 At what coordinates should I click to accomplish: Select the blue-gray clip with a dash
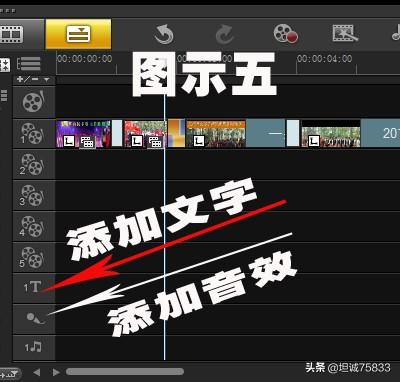pyautogui.click(x=266, y=134)
